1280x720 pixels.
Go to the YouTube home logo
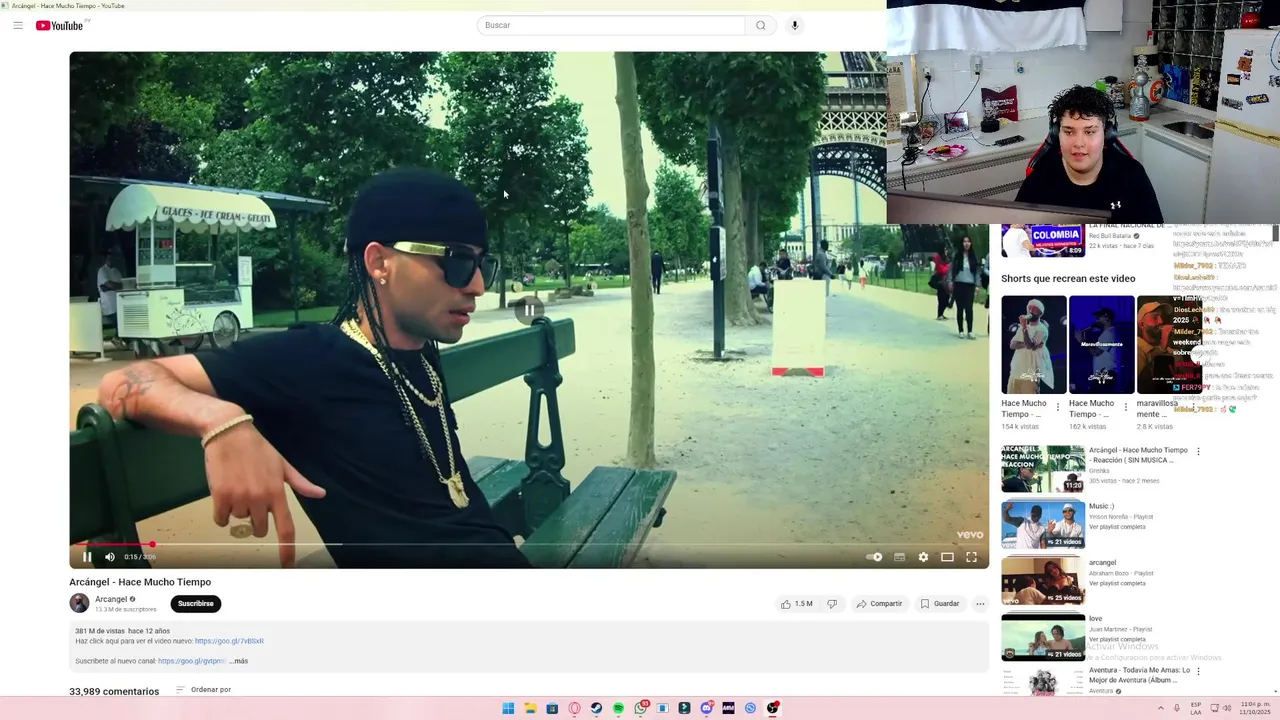(60, 25)
